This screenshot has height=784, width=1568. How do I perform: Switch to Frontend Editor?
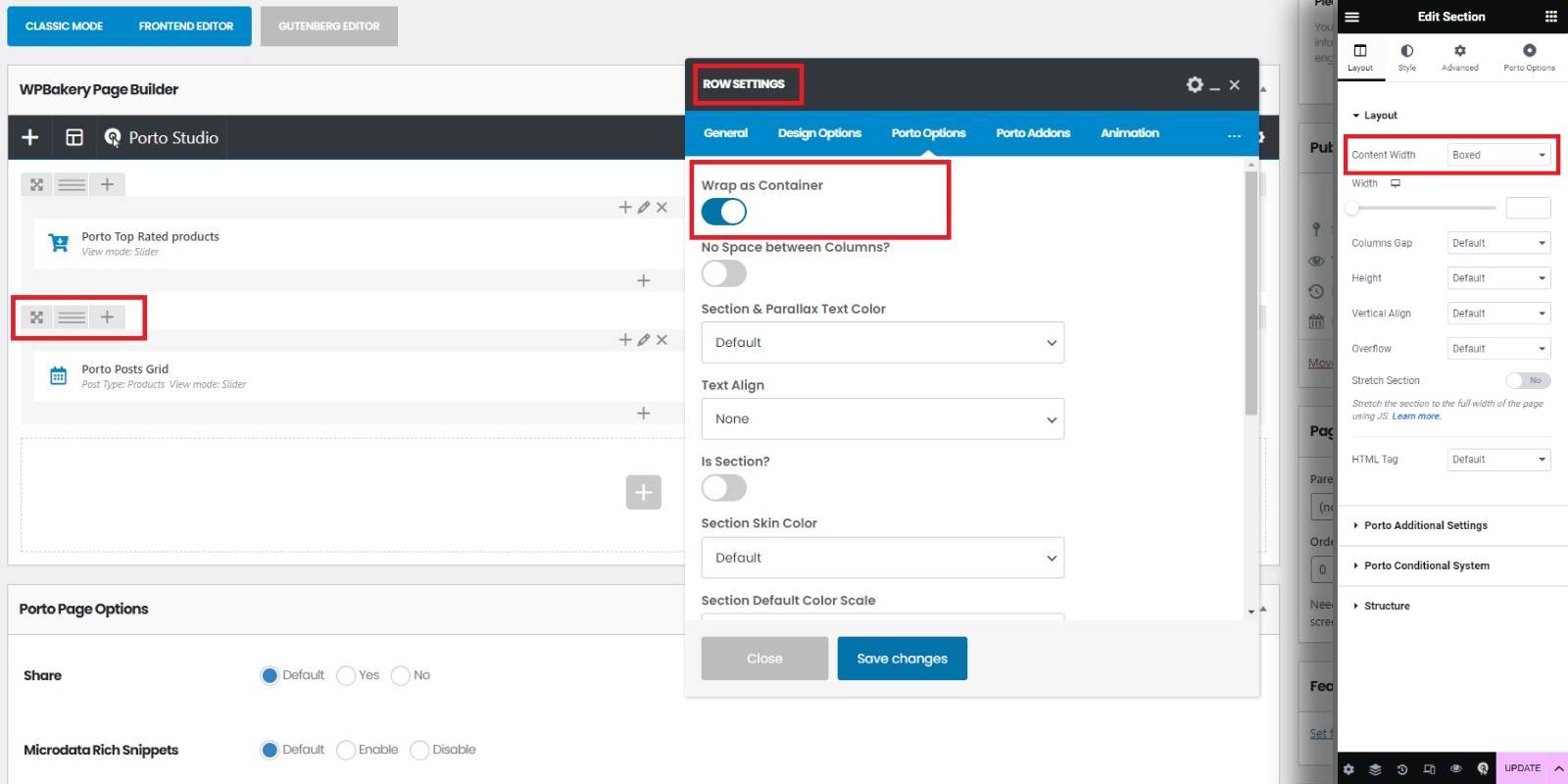(186, 26)
